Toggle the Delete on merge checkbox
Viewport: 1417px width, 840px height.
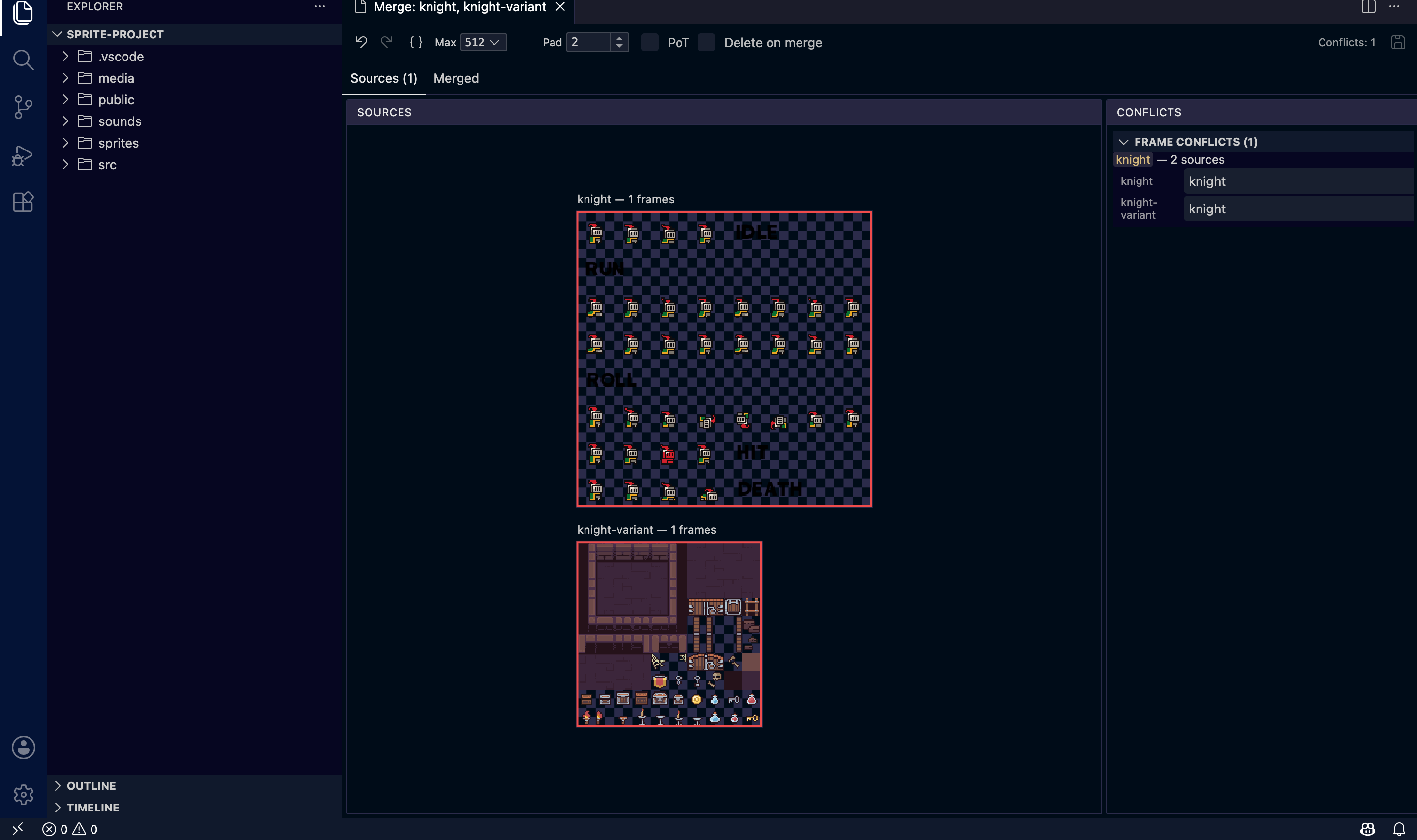(706, 42)
